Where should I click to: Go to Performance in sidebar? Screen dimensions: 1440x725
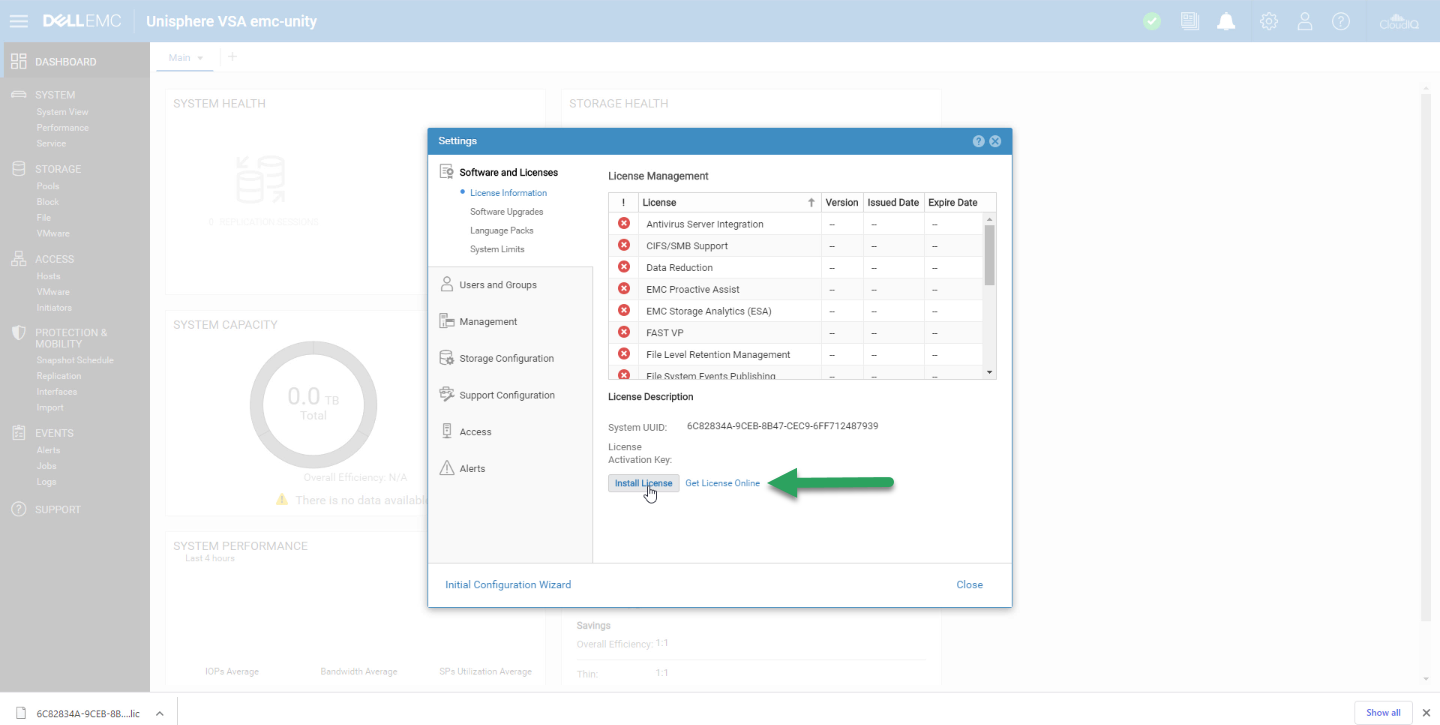point(62,128)
